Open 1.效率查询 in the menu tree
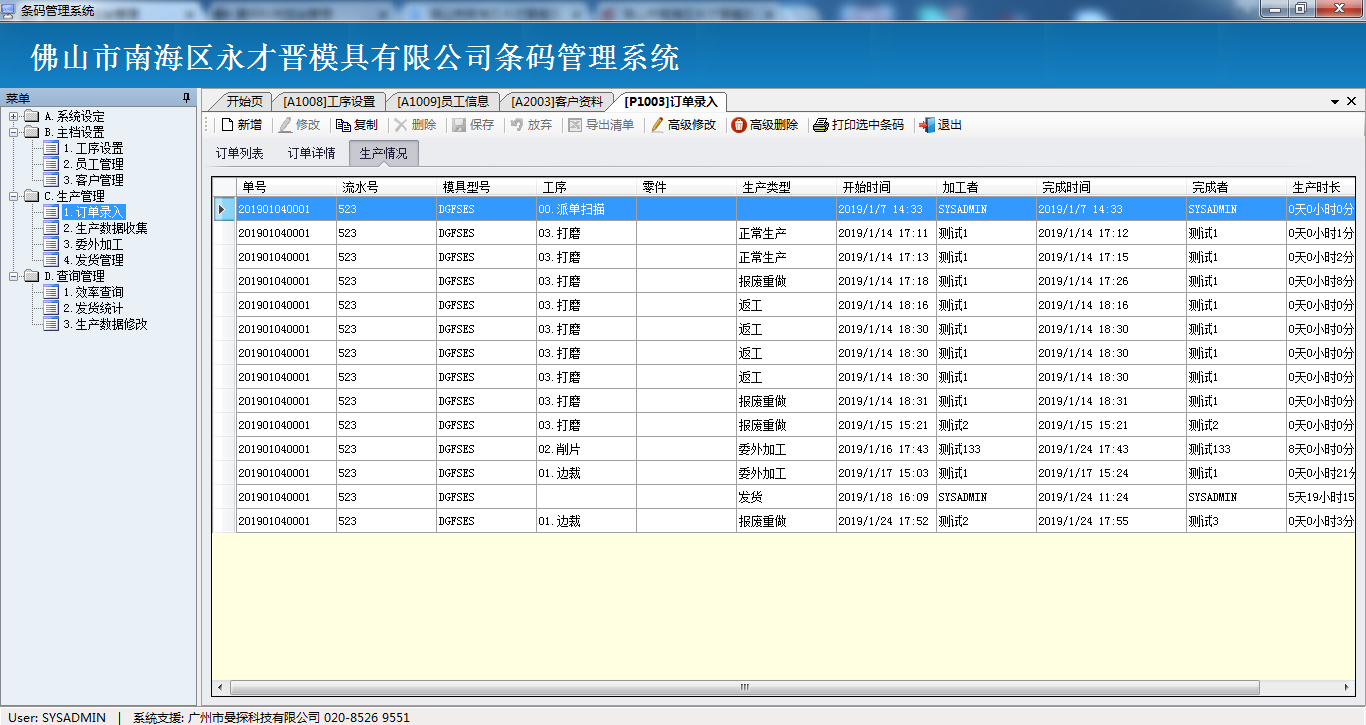Image resolution: width=1366 pixels, height=725 pixels. point(93,292)
